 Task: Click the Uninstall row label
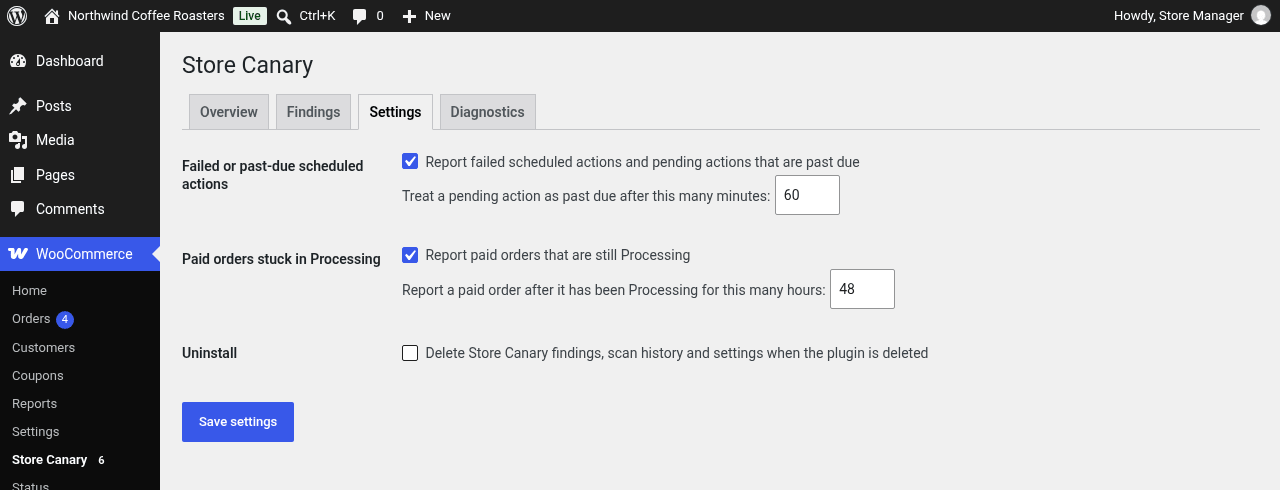click(x=209, y=353)
